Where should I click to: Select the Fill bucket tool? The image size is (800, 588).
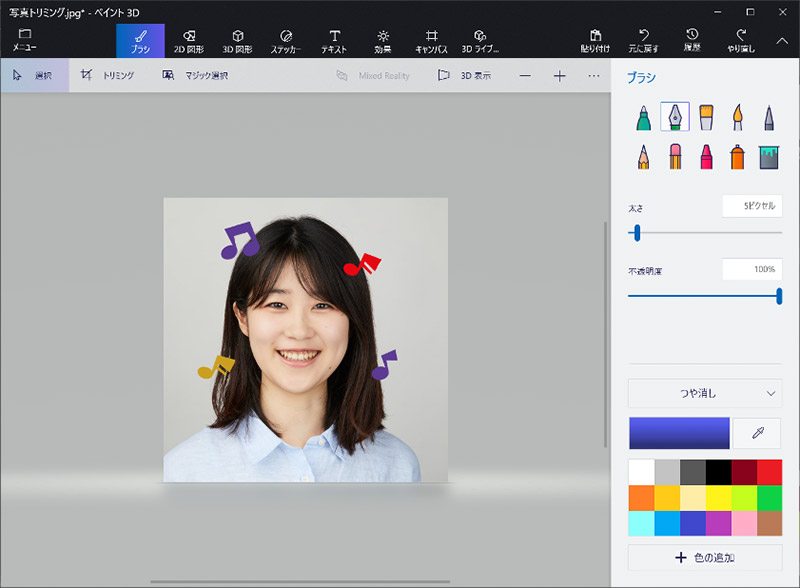tap(768, 156)
